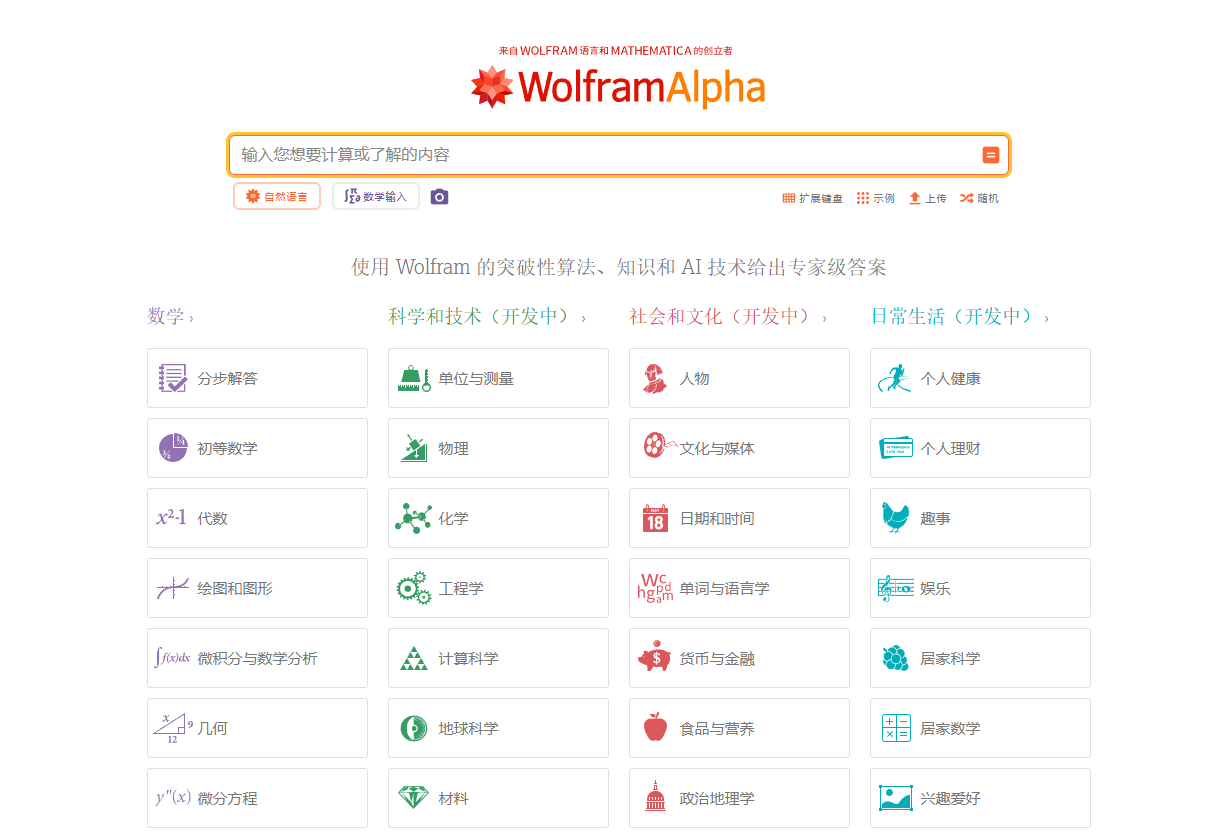Open 数学 category heading
This screenshot has width=1225, height=836.
(170, 316)
